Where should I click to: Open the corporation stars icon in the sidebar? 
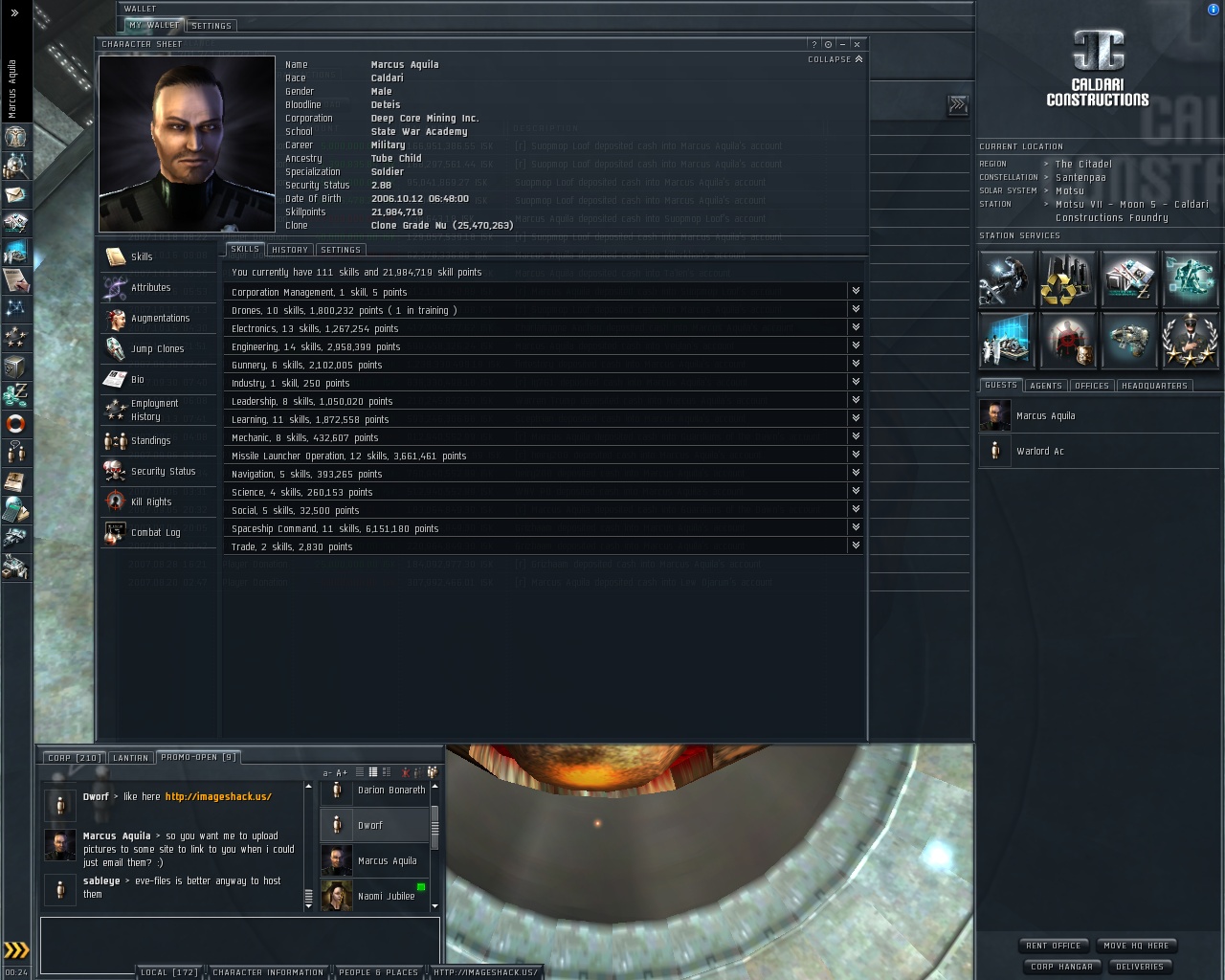[x=16, y=337]
